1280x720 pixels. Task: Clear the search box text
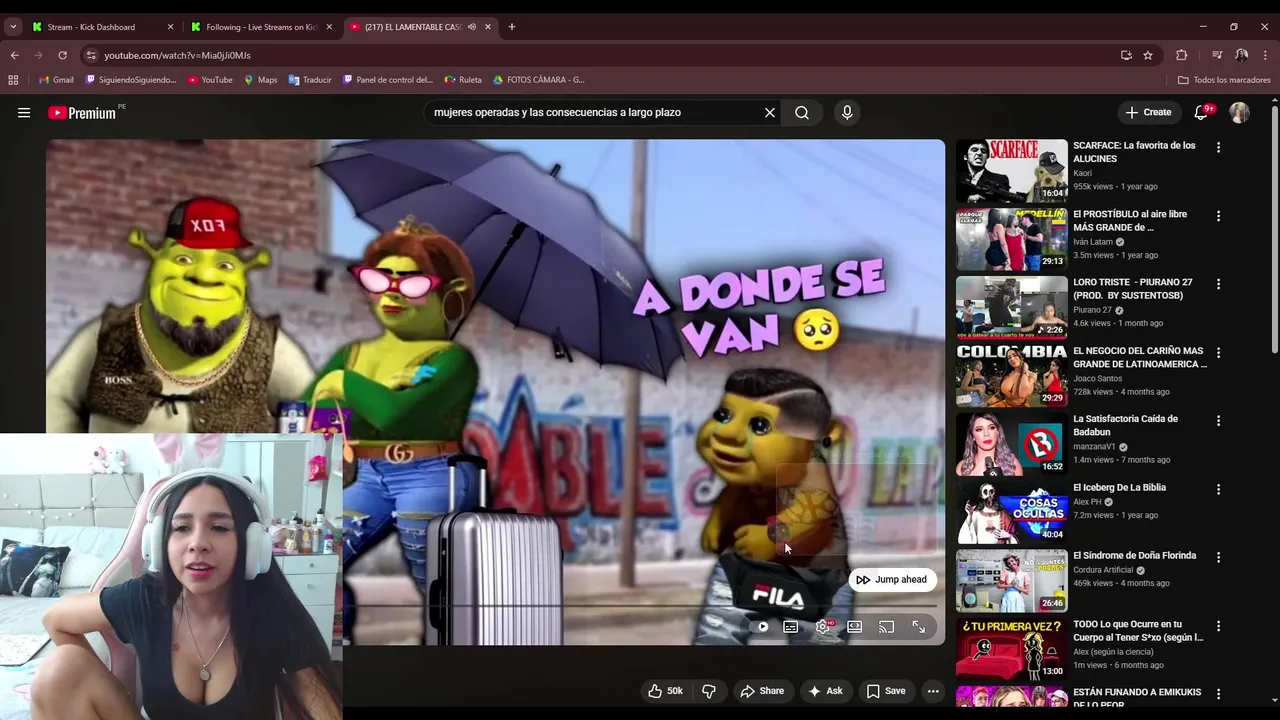coord(770,113)
